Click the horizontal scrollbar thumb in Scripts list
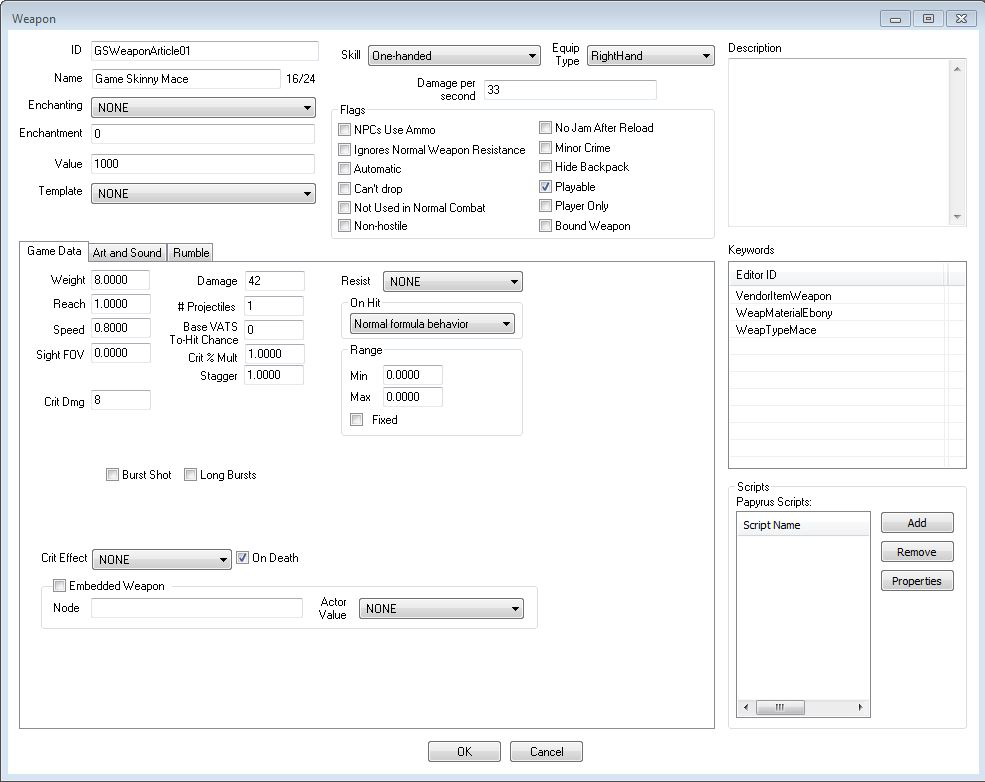 [780, 707]
